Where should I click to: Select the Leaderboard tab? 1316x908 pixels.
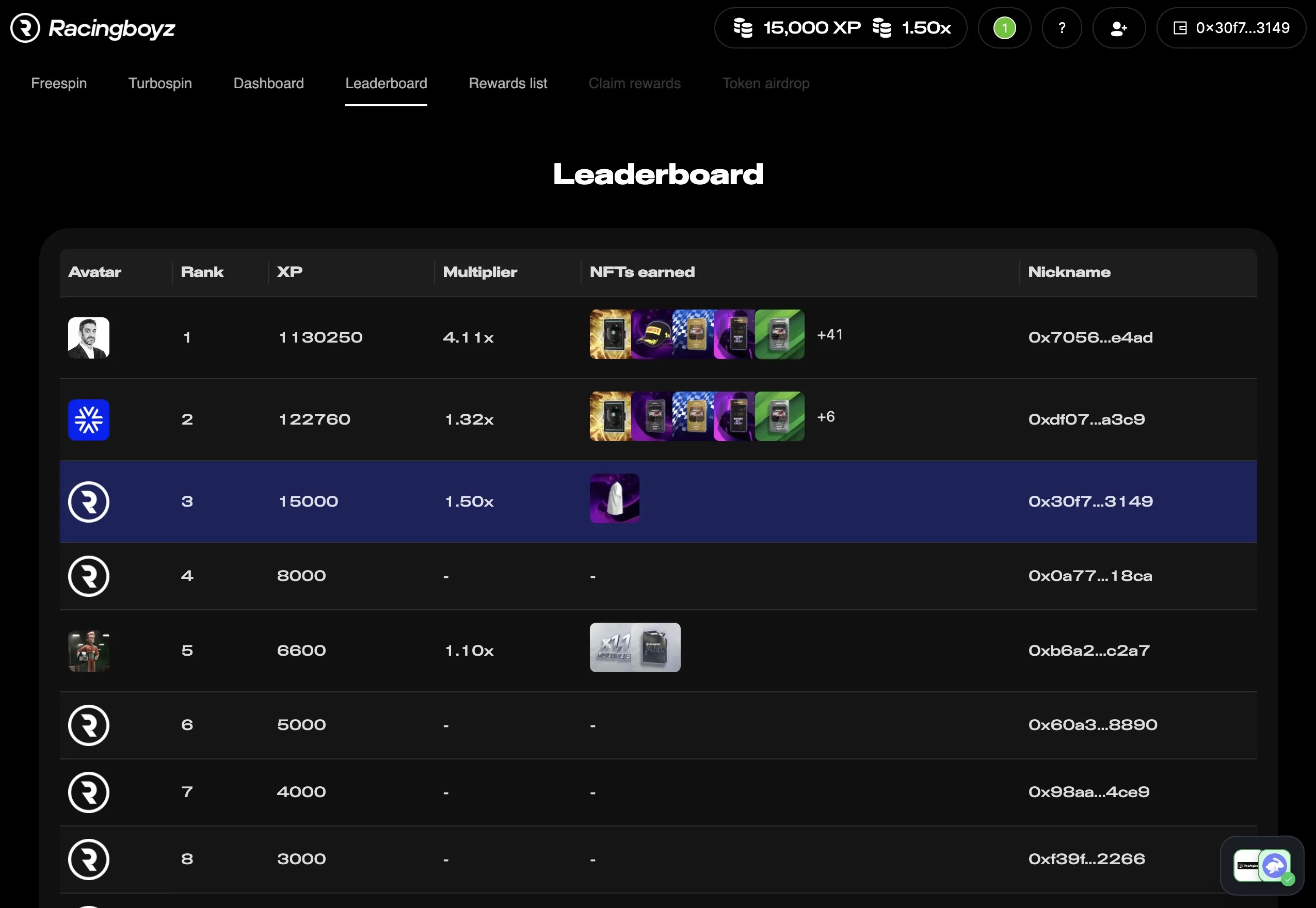coord(387,83)
